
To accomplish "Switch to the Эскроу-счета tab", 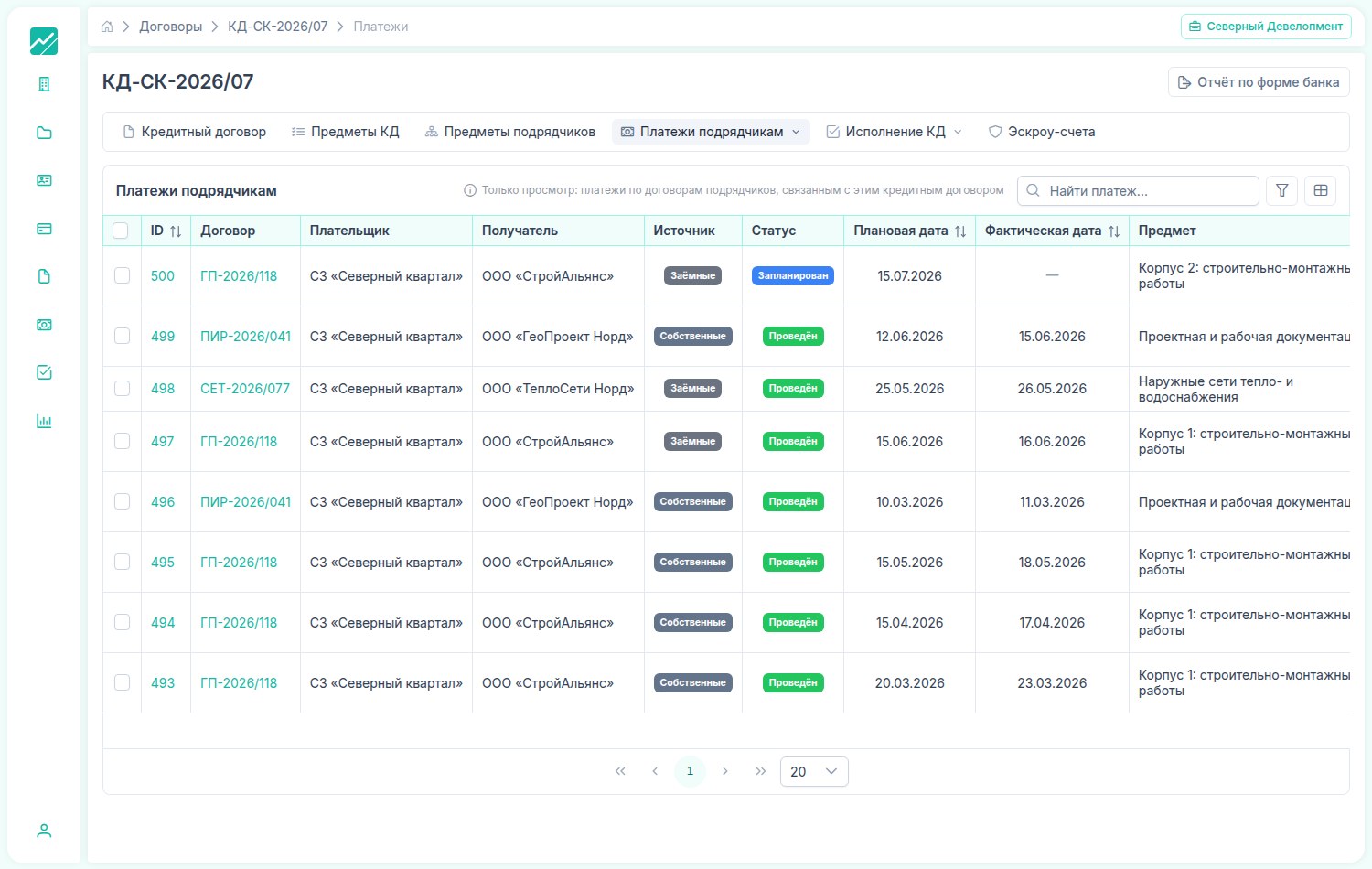I will point(1042,132).
